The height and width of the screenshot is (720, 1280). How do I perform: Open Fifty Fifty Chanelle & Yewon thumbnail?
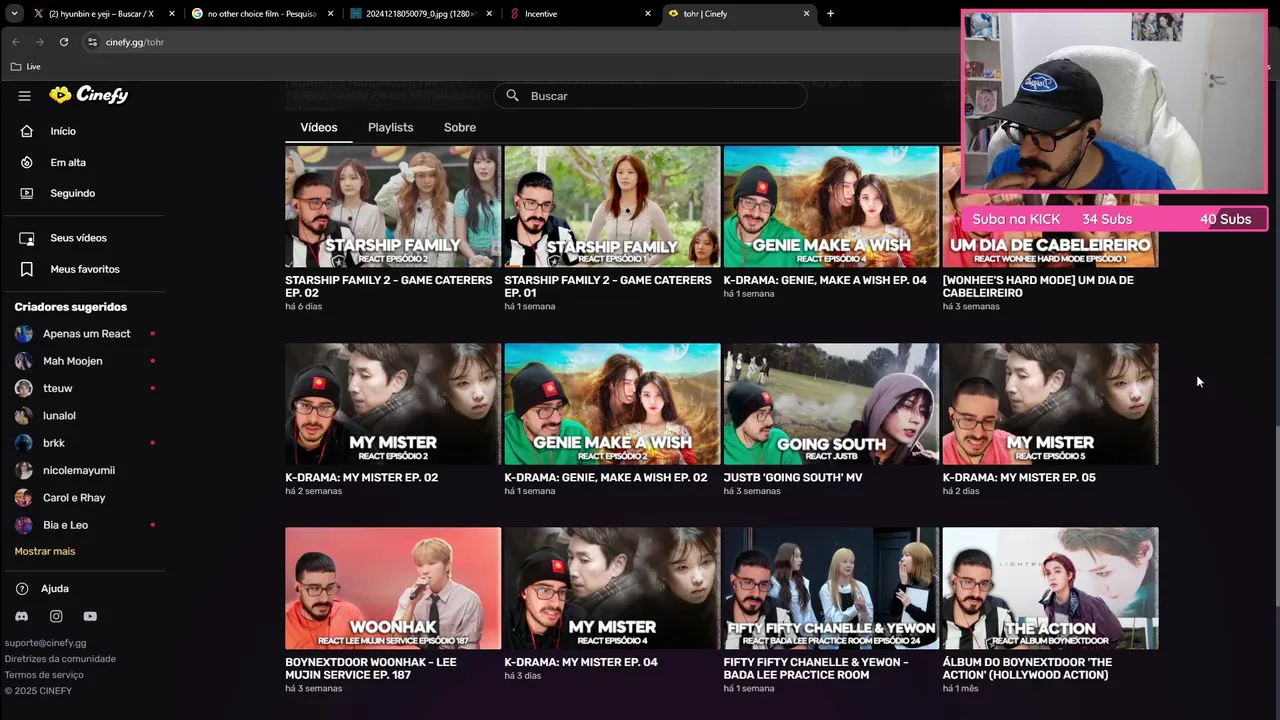tap(831, 589)
